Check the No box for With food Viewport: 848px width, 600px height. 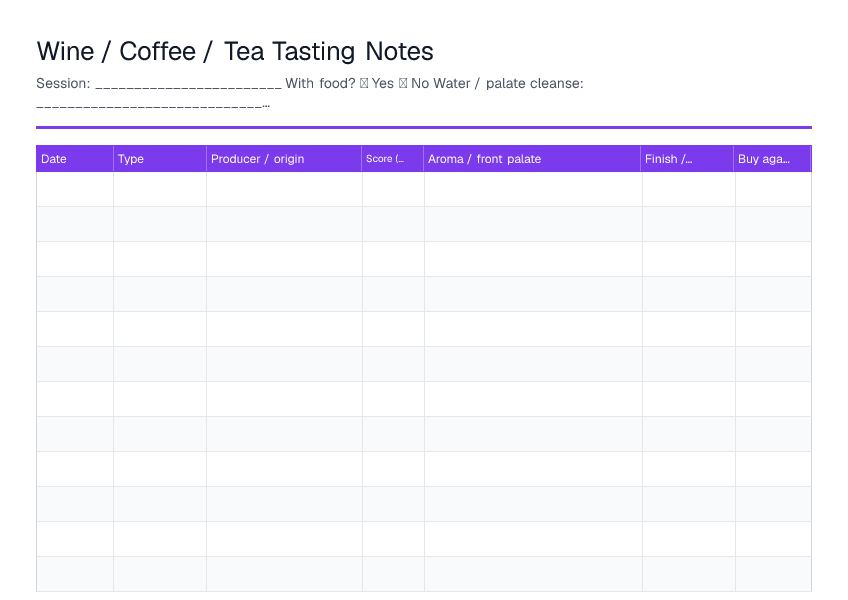pyautogui.click(x=403, y=83)
